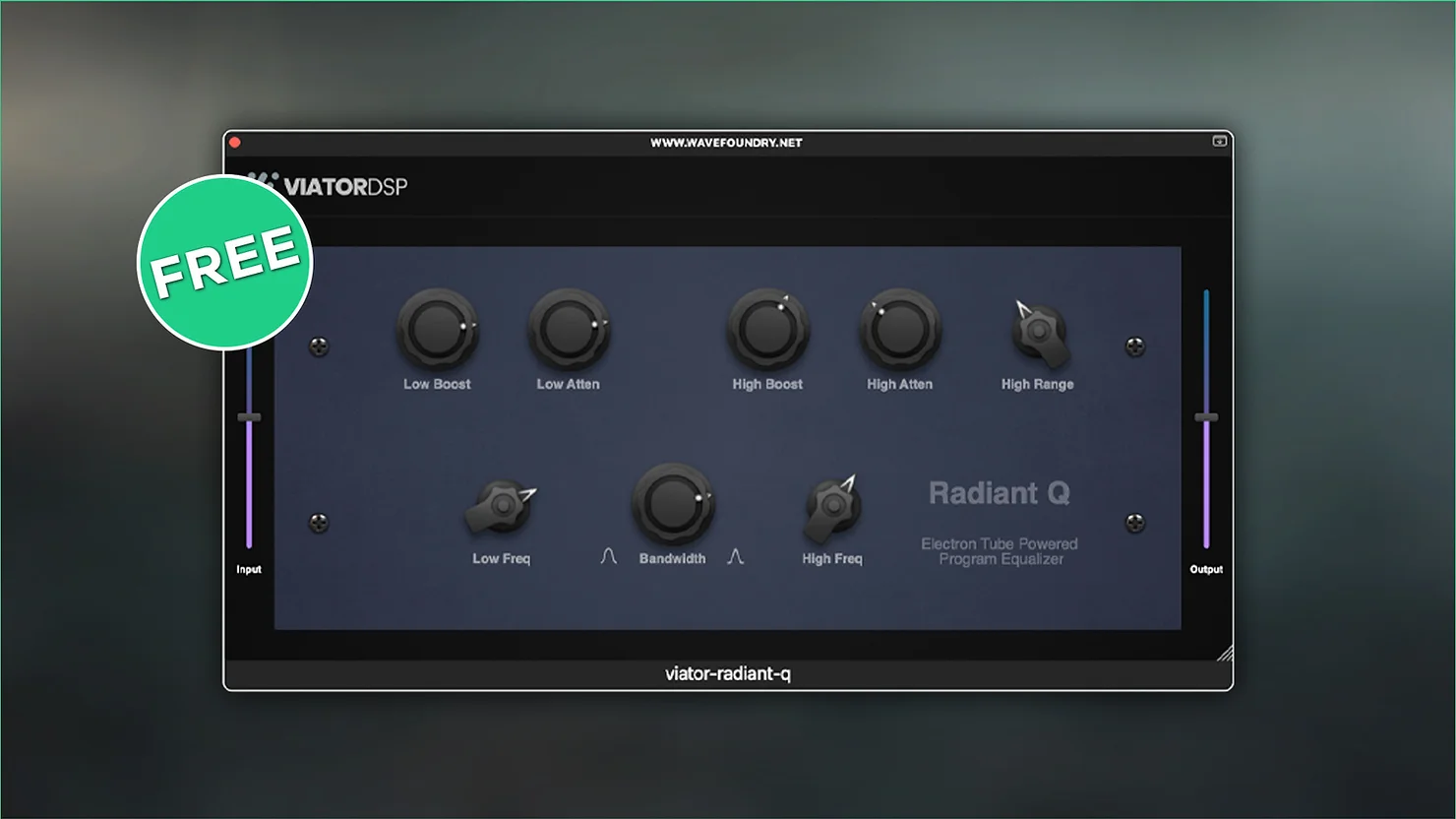Close the plugin window with red button
Screen dimensions: 1456x819
235,143
